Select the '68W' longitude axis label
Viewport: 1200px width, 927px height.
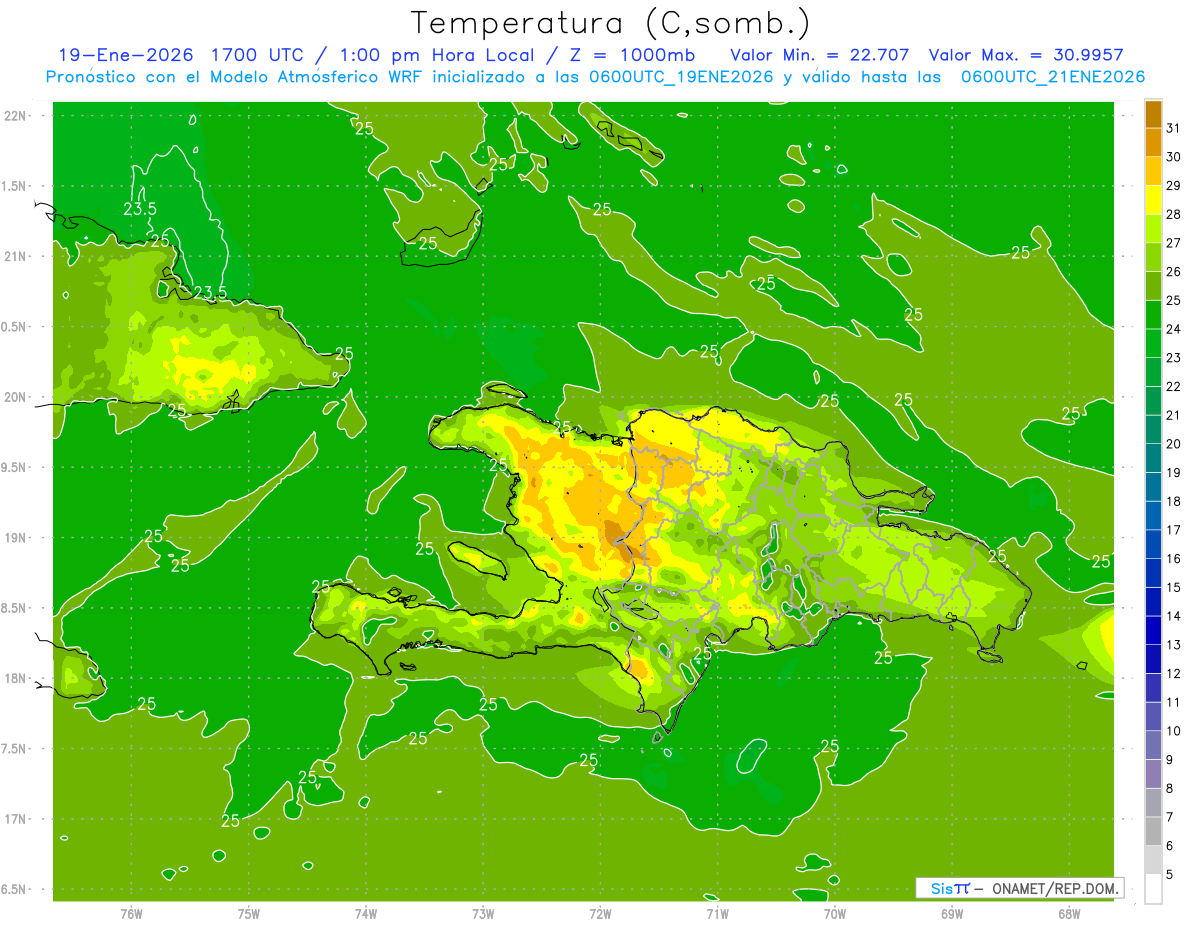(x=1068, y=913)
